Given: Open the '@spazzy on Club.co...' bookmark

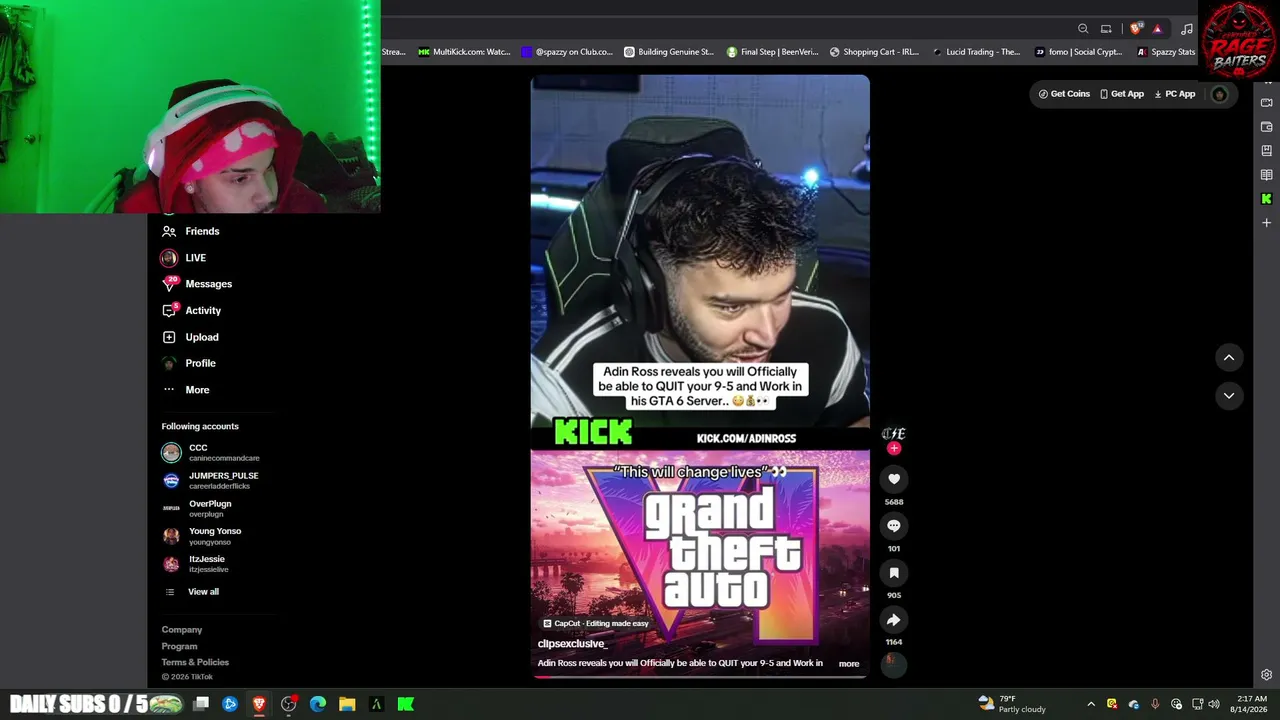Looking at the screenshot, I should (567, 52).
